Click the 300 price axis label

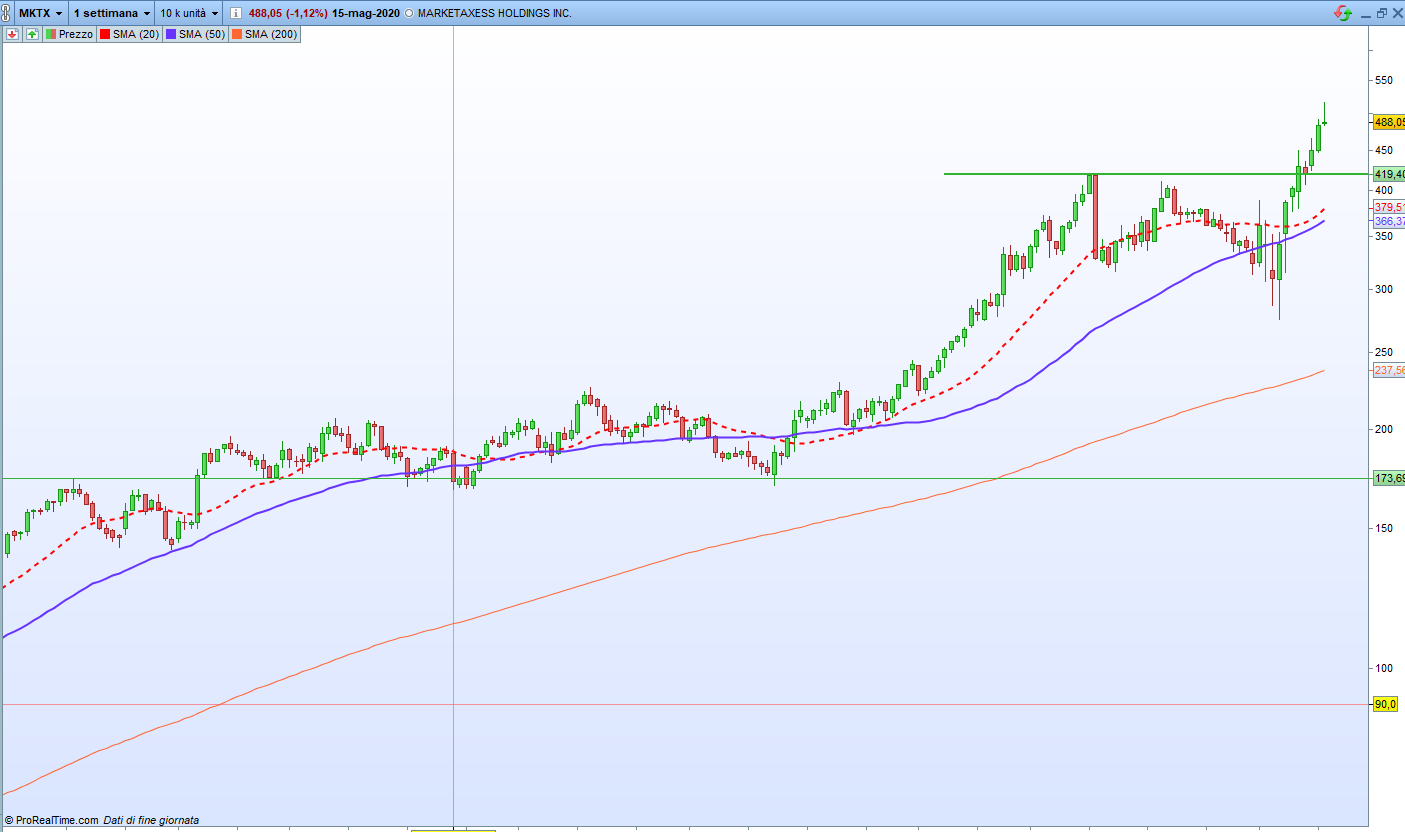tap(1384, 289)
